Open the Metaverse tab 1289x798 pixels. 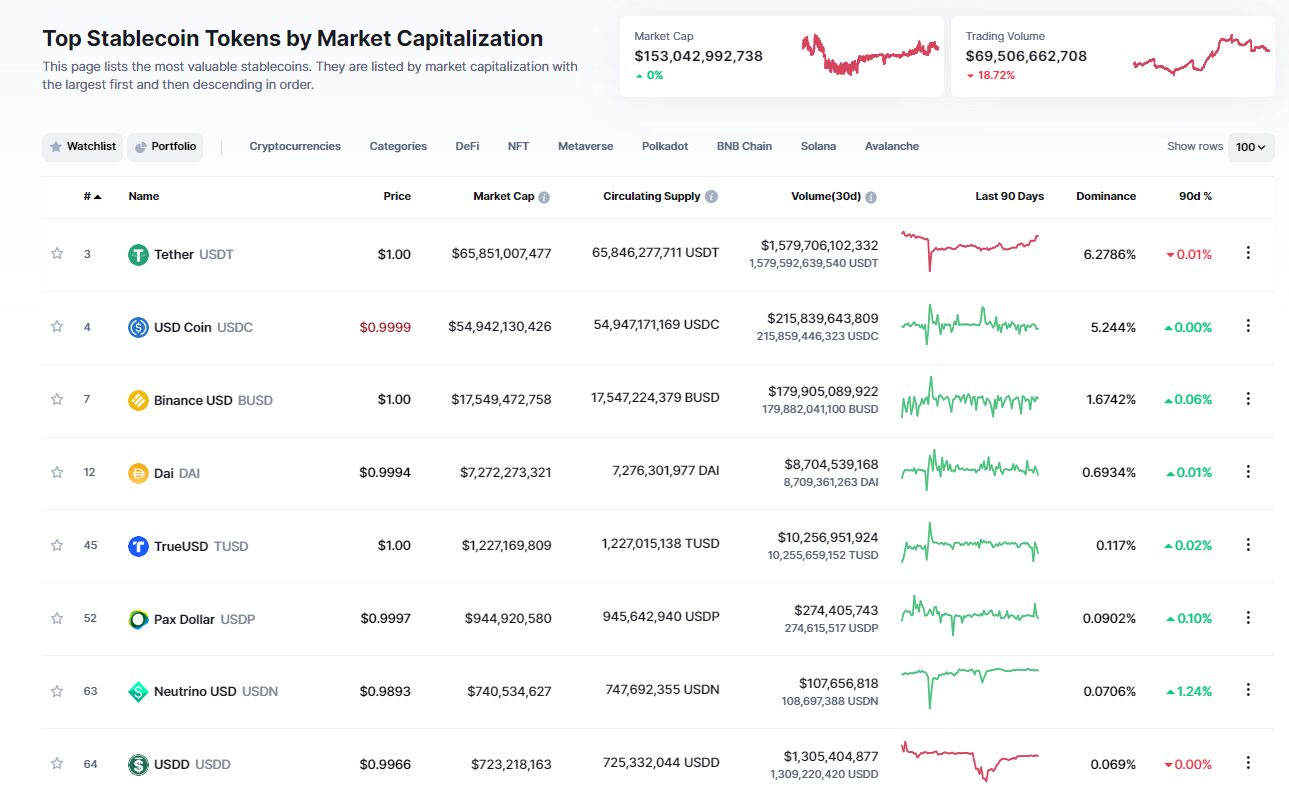tap(586, 146)
